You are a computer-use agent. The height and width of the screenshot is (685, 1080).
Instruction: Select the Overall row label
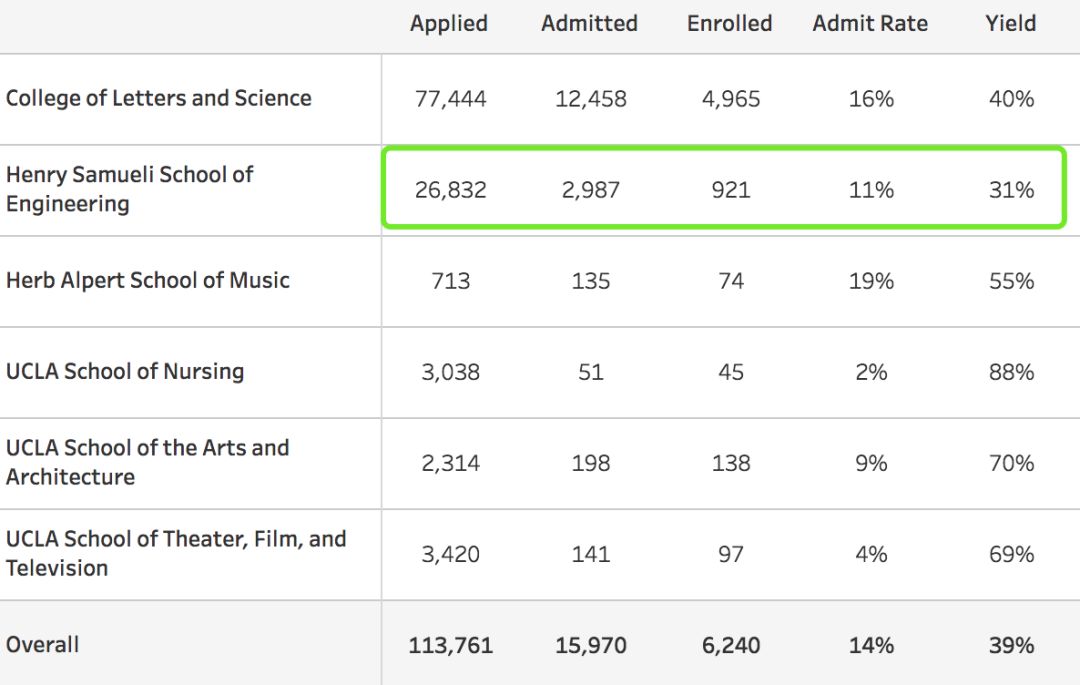43,644
